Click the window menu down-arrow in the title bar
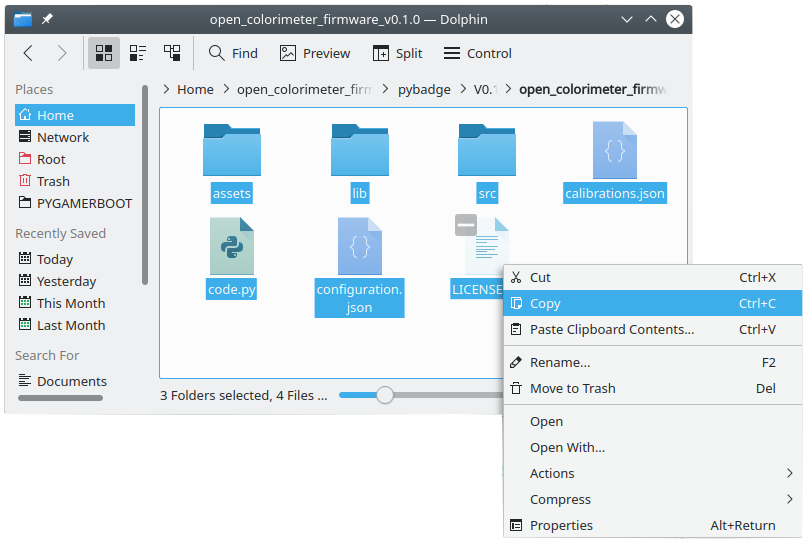Image resolution: width=810 pixels, height=543 pixels. (x=627, y=19)
